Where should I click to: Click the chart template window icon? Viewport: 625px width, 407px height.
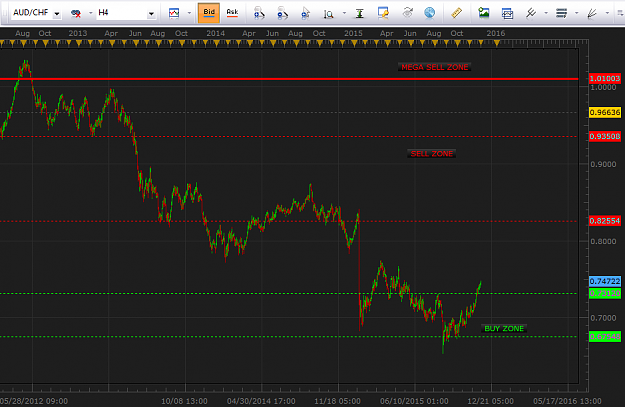tap(507, 14)
